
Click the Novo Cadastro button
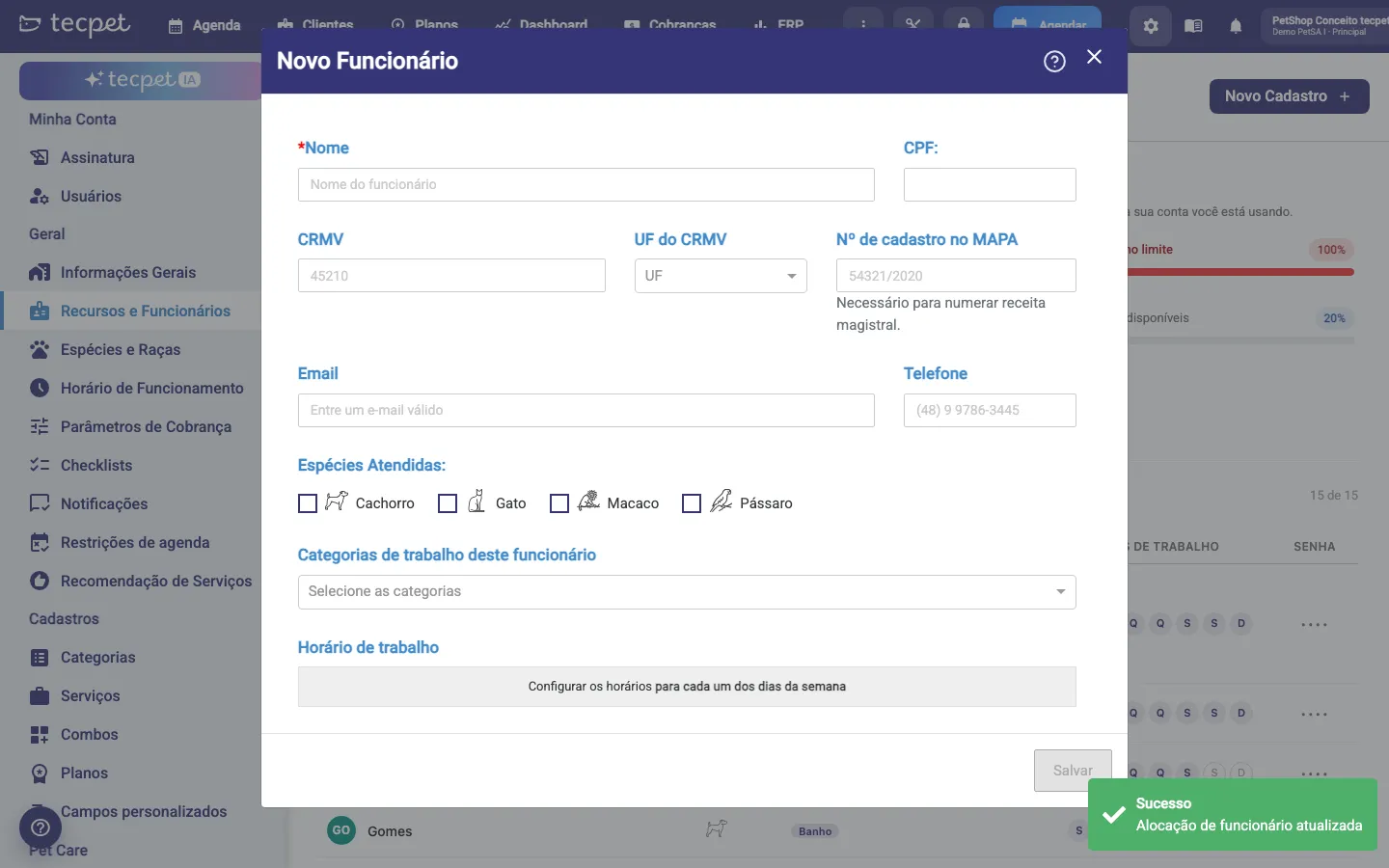1289,96
